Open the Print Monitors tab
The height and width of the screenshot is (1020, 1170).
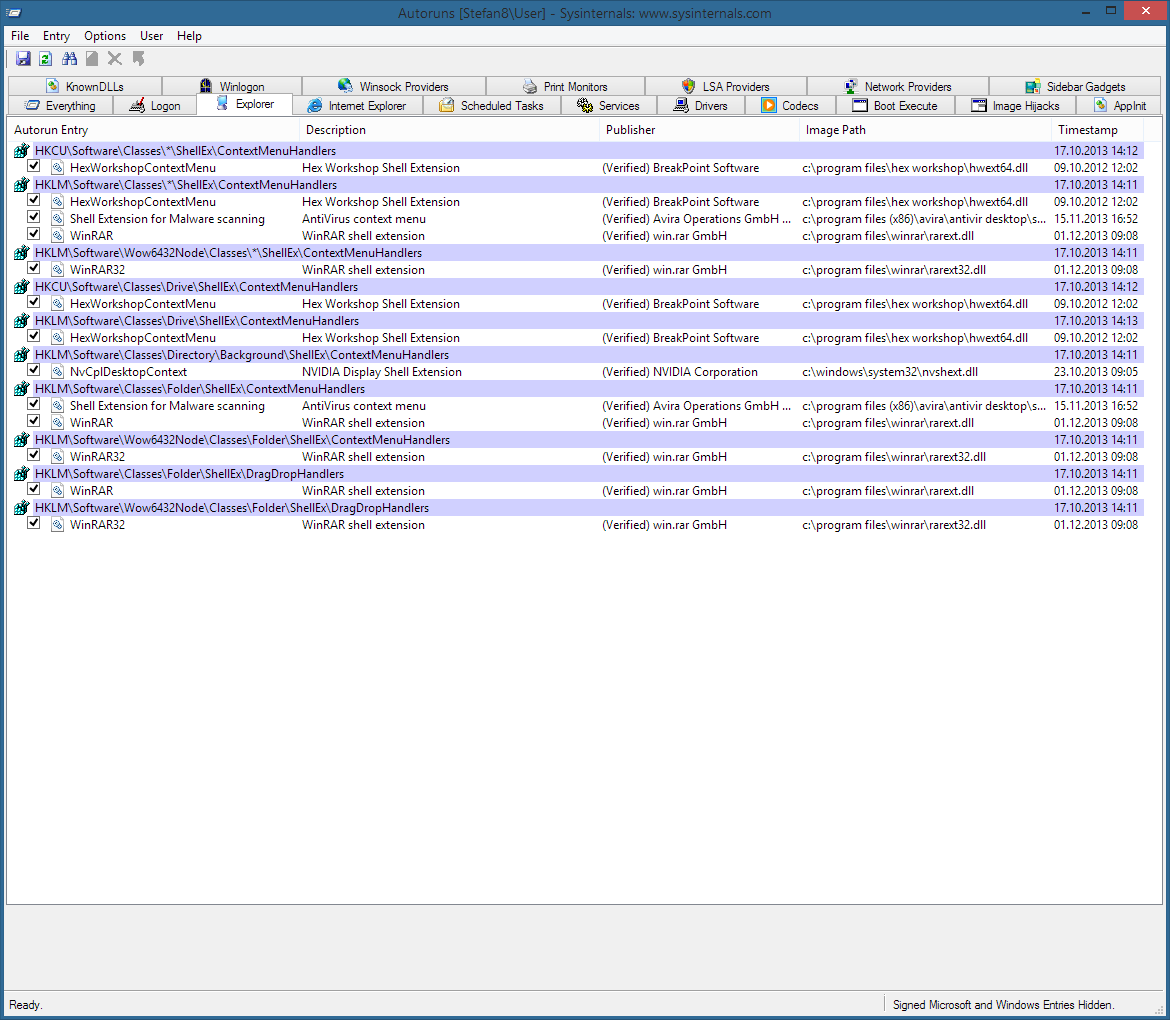(565, 86)
